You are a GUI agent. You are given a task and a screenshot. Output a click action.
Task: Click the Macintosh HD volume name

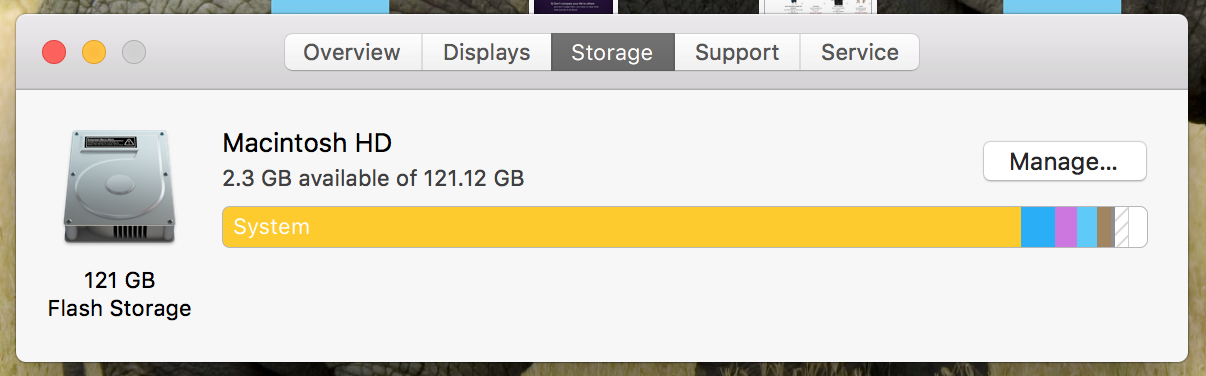(307, 143)
